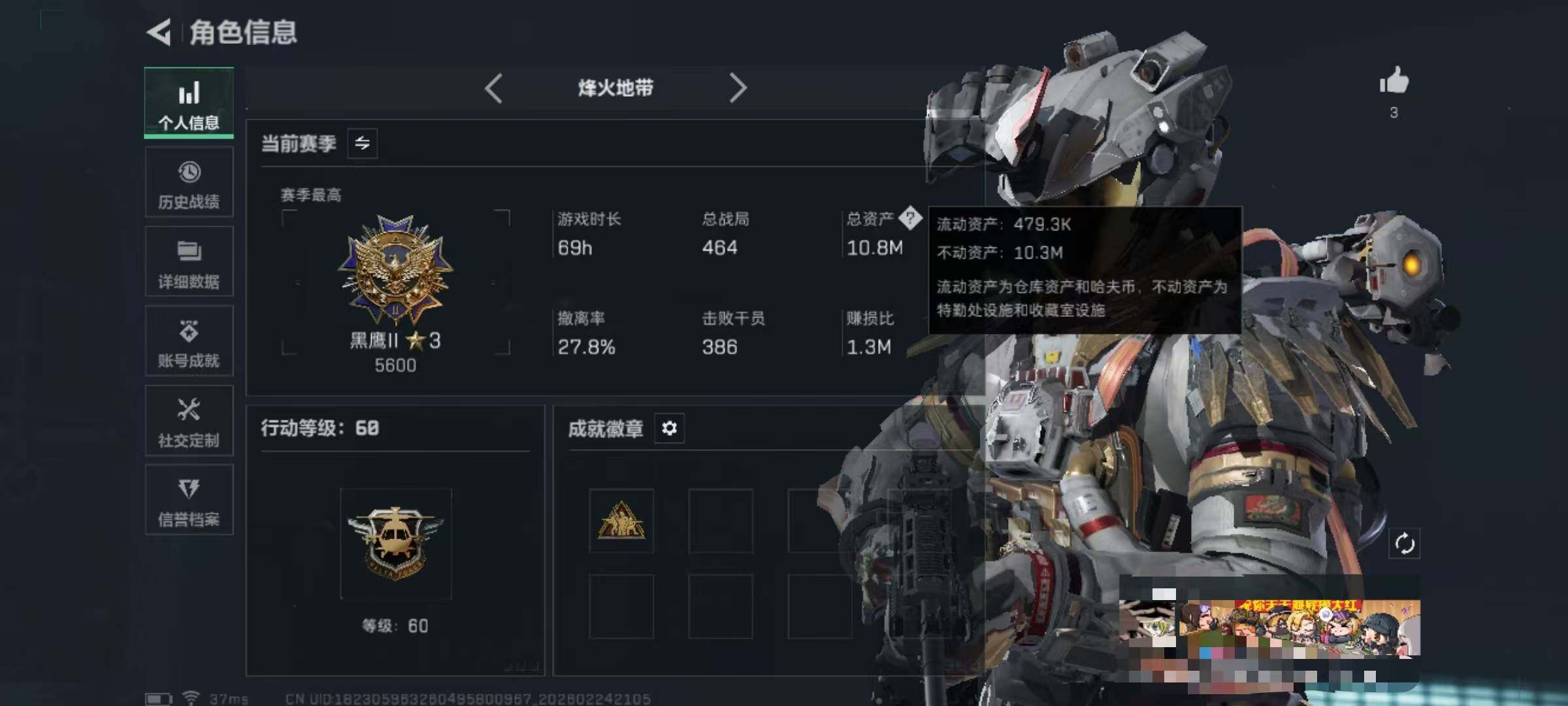The image size is (1568, 706).
Task: Rotate the character model with refresh icon
Action: pos(1405,543)
